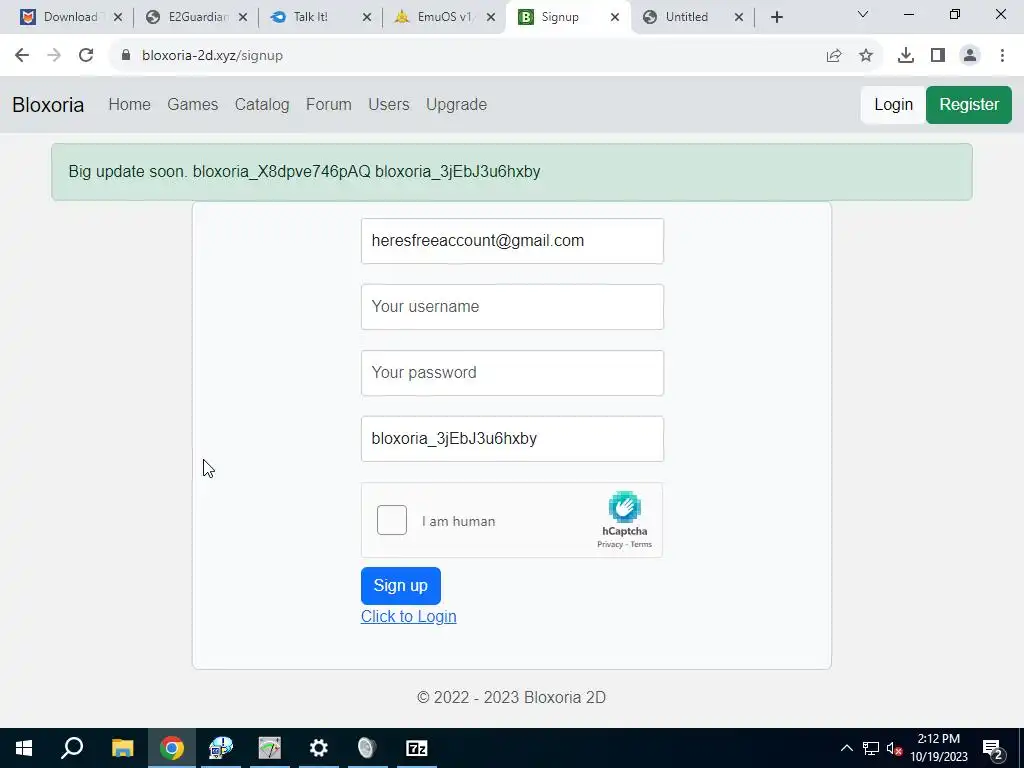Click the Bloxoria brand logo text
This screenshot has height=768, width=1024.
[x=48, y=104]
